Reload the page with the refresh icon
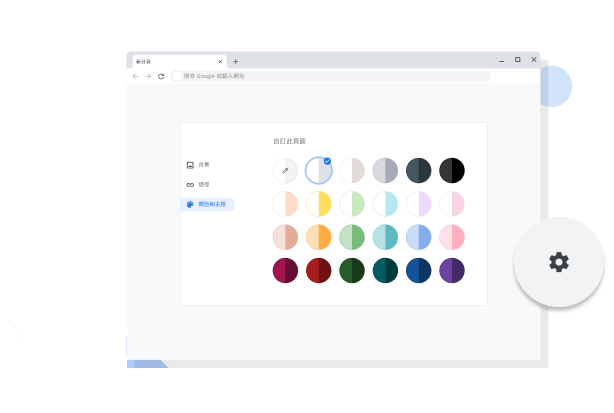Image resolution: width=614 pixels, height=413 pixels. [161, 76]
